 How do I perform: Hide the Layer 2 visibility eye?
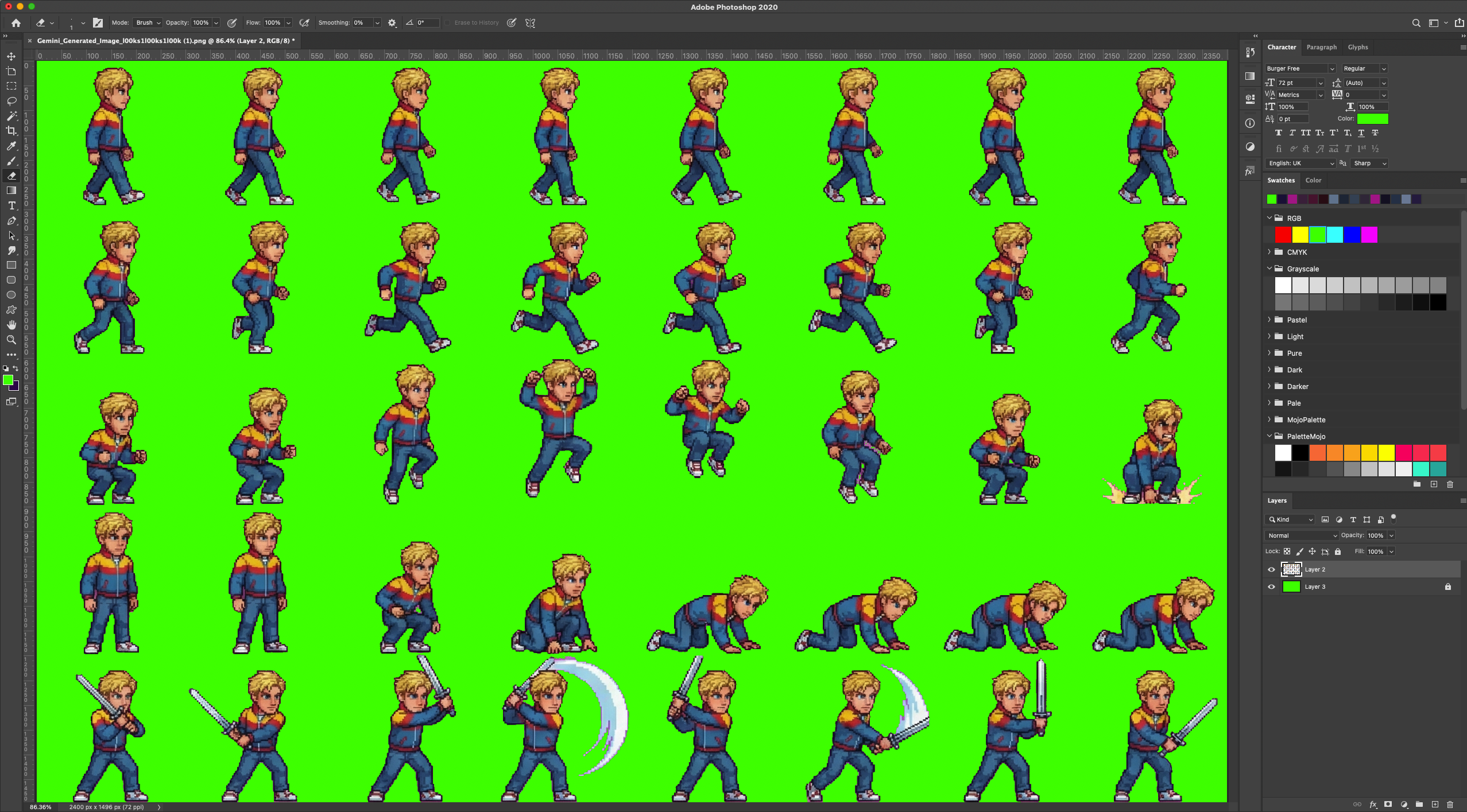click(1271, 569)
